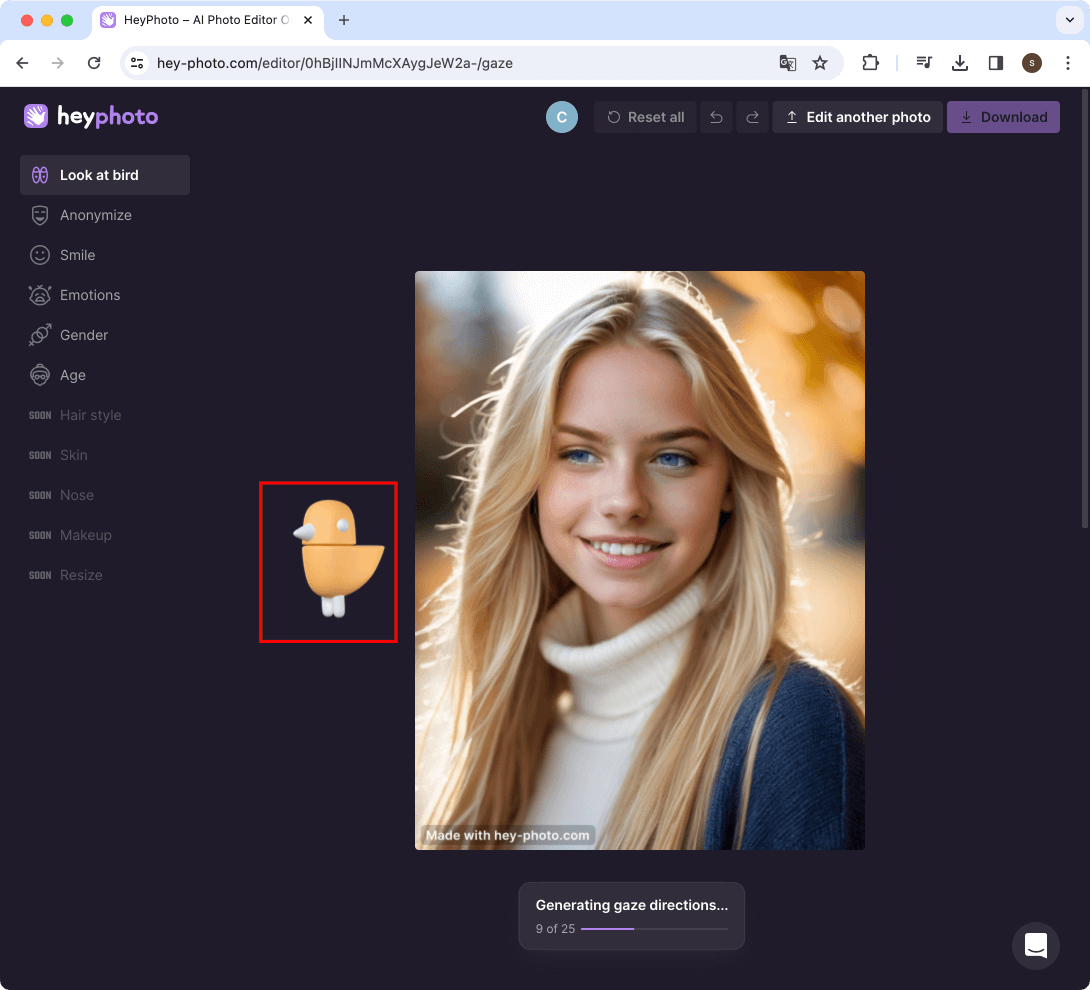Open the Anonymize tool
The image size is (1090, 990).
(95, 215)
